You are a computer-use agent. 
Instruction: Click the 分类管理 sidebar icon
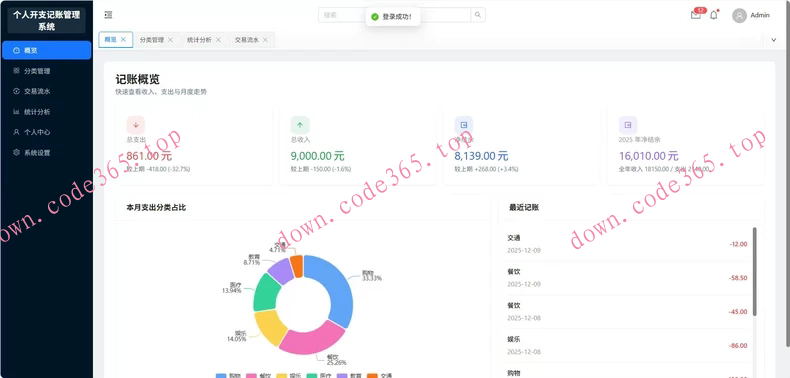point(17,71)
